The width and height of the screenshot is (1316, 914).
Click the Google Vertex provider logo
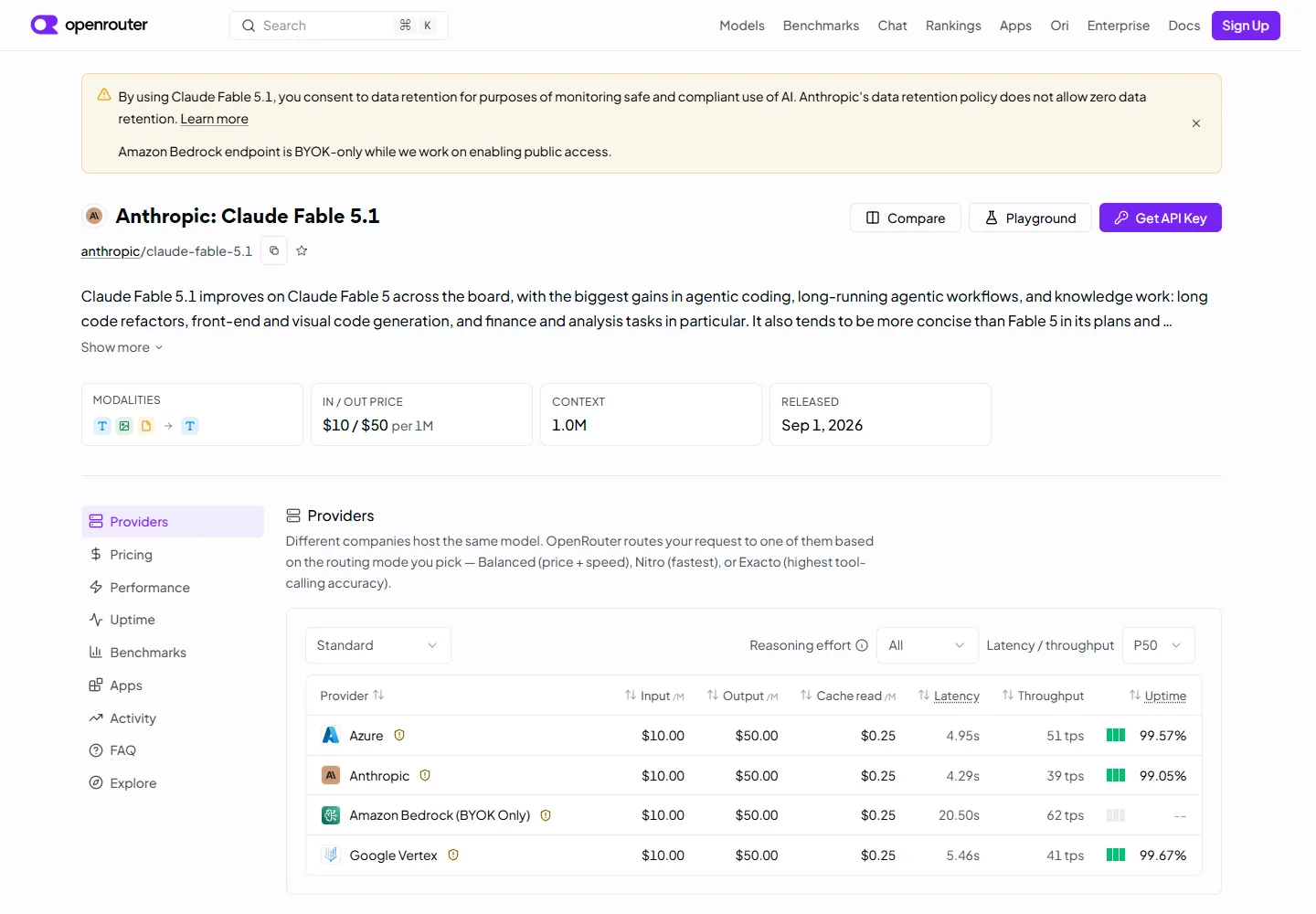click(331, 856)
